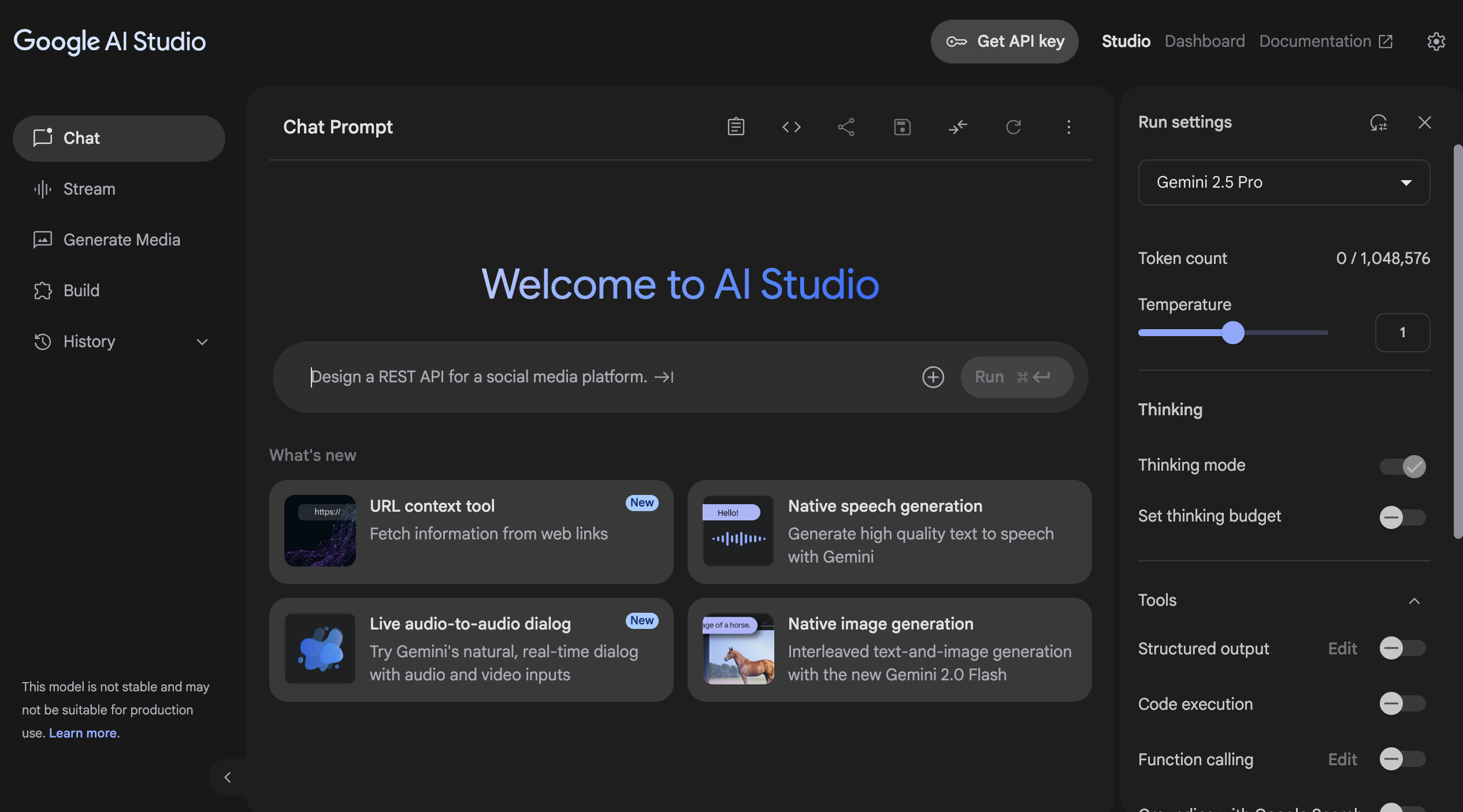1463x812 pixels.
Task: Select Stream in the sidebar
Action: 118,189
